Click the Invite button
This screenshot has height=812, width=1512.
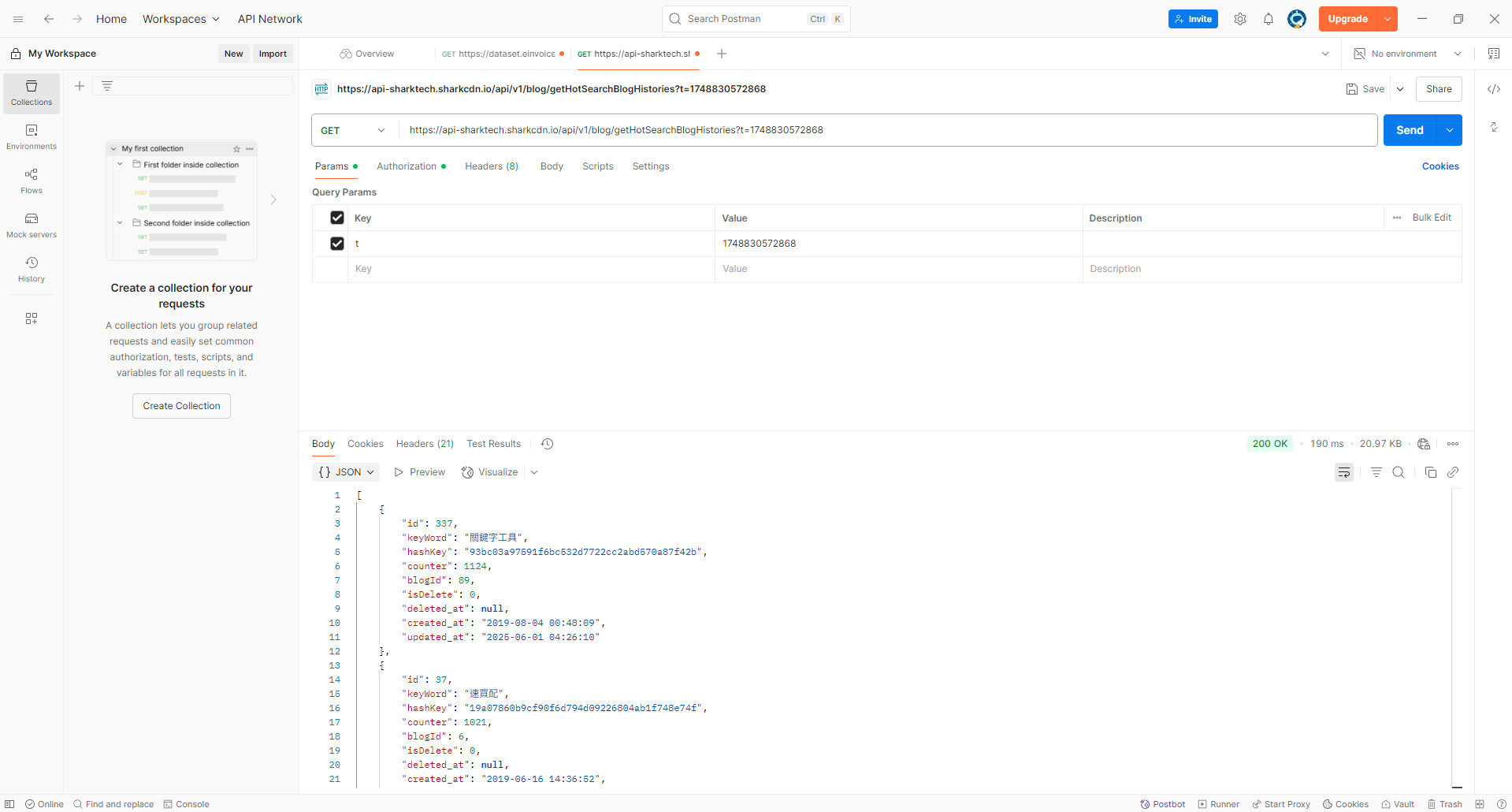1193,19
